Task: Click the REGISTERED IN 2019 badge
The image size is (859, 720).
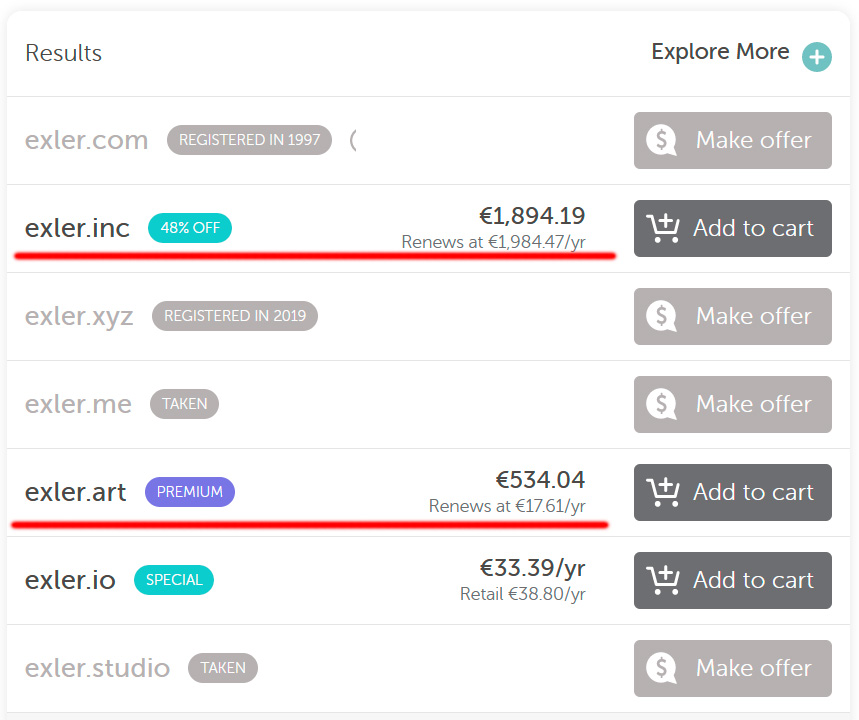Action: [x=235, y=316]
